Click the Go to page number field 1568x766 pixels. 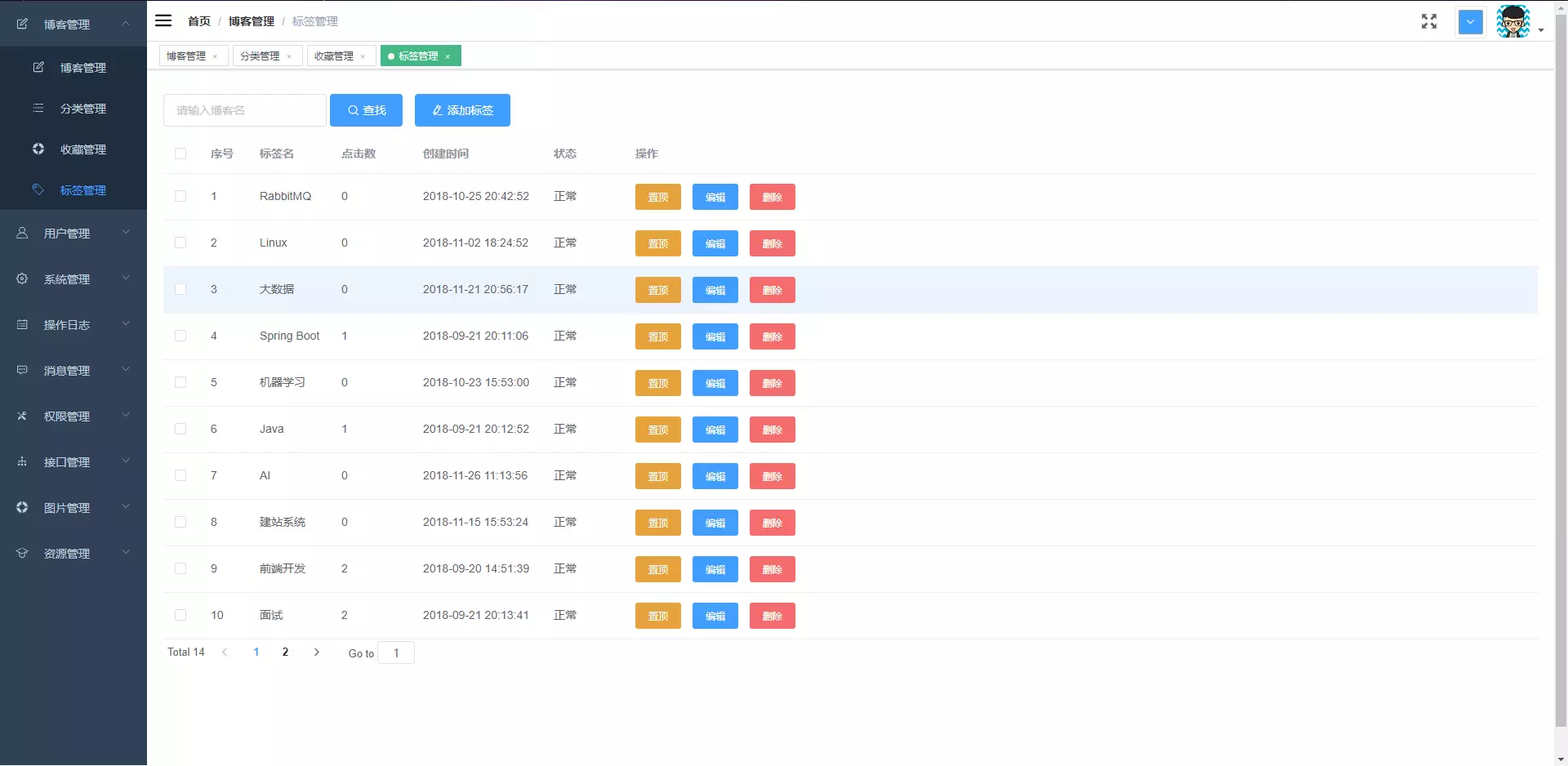point(396,652)
